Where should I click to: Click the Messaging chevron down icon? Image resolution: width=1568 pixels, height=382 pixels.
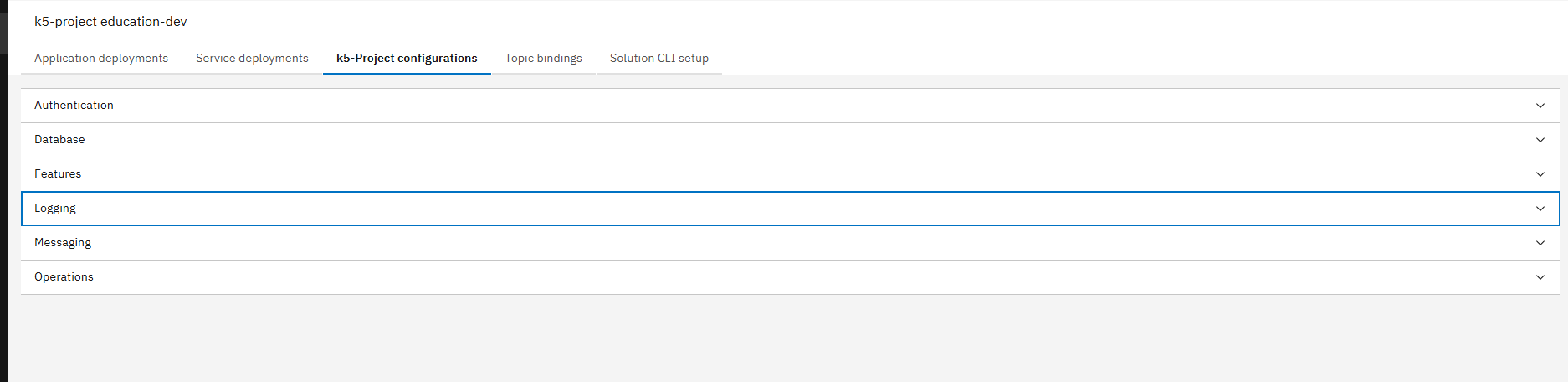tap(1540, 243)
